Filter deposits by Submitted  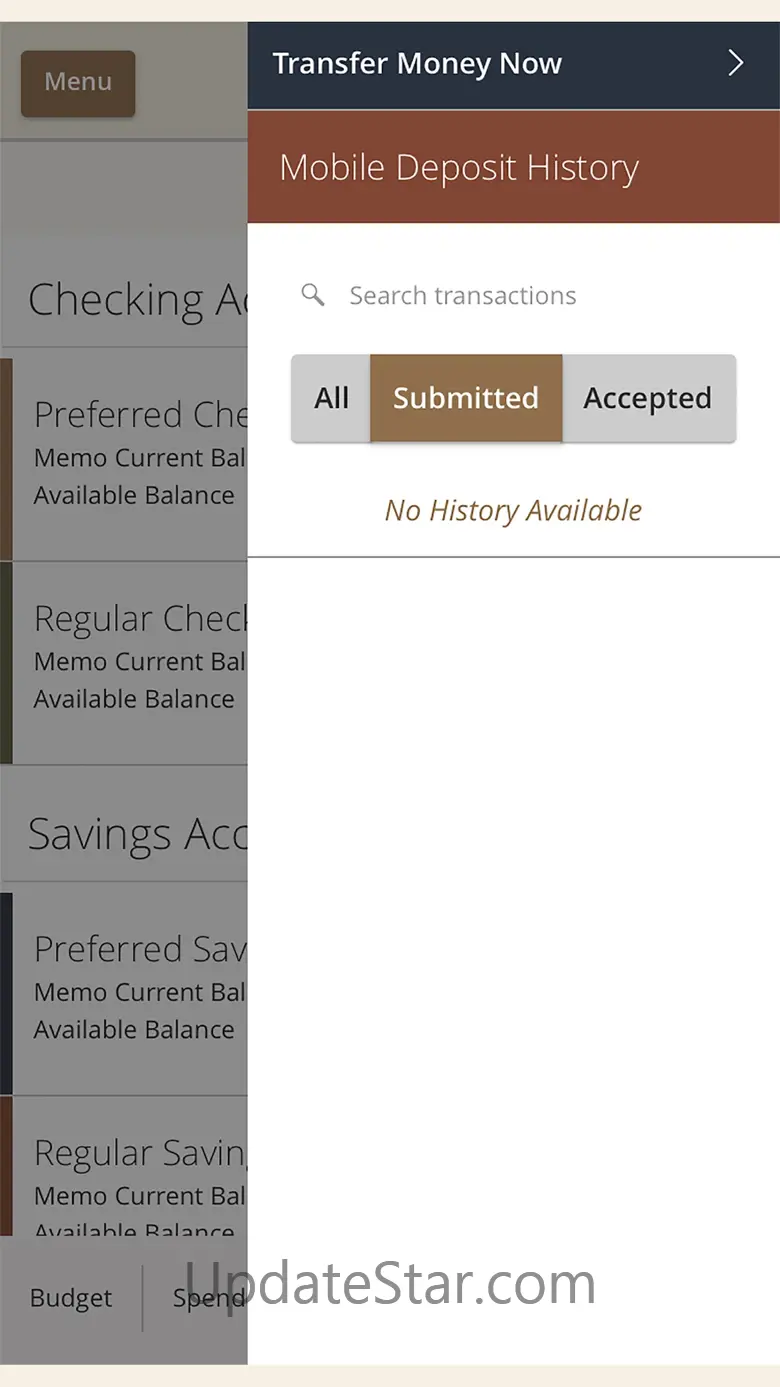[466, 398]
